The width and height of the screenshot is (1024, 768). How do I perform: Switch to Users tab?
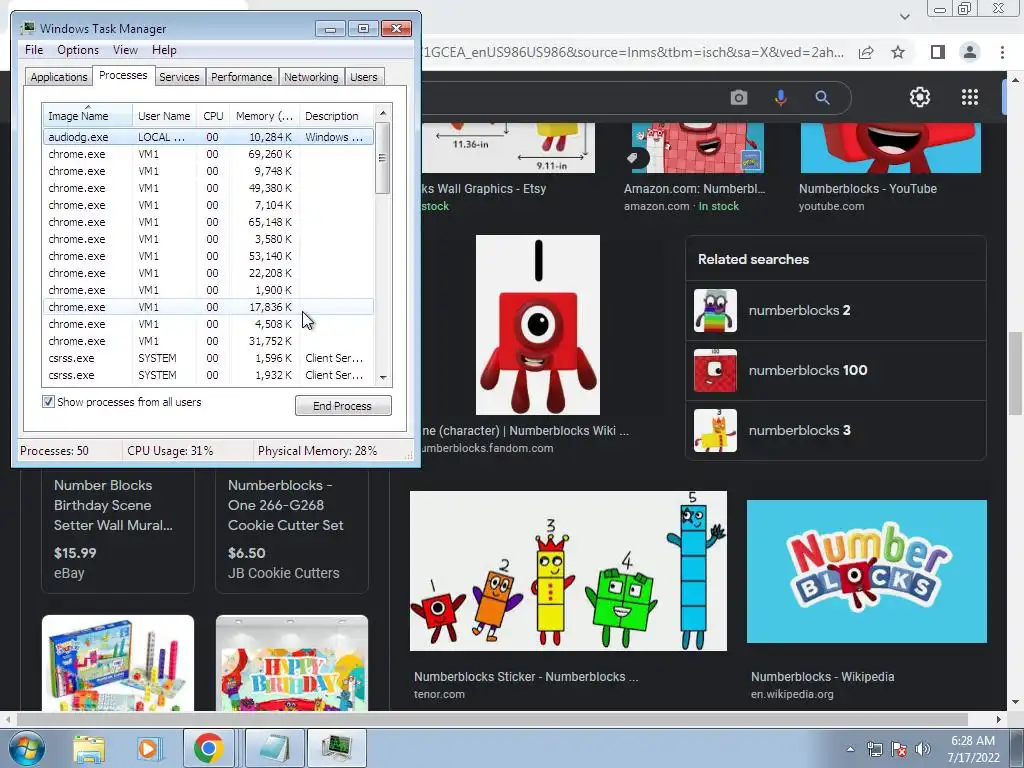pyautogui.click(x=364, y=77)
